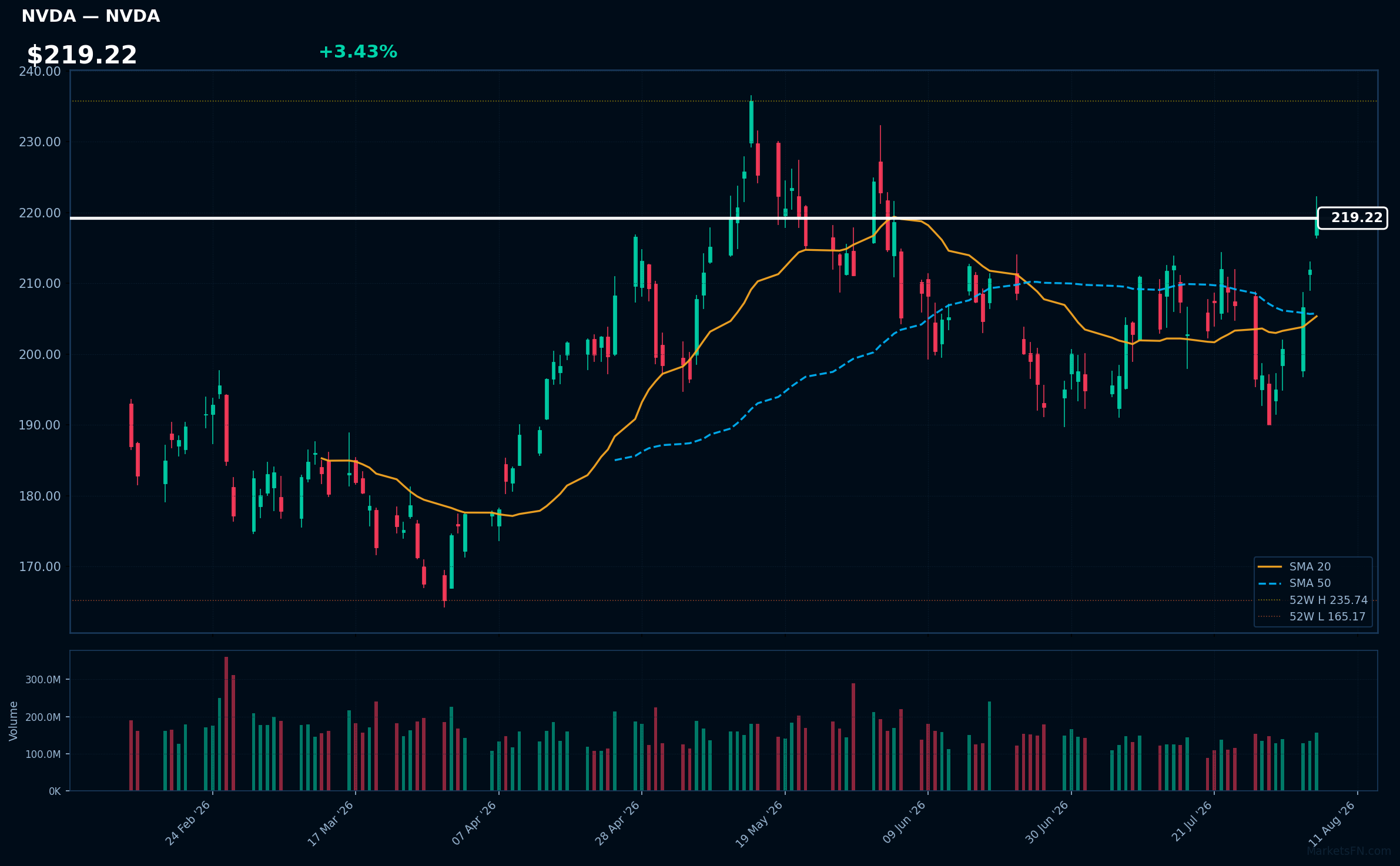
Task: Click the 0K volume axis label
Action: tap(55, 791)
